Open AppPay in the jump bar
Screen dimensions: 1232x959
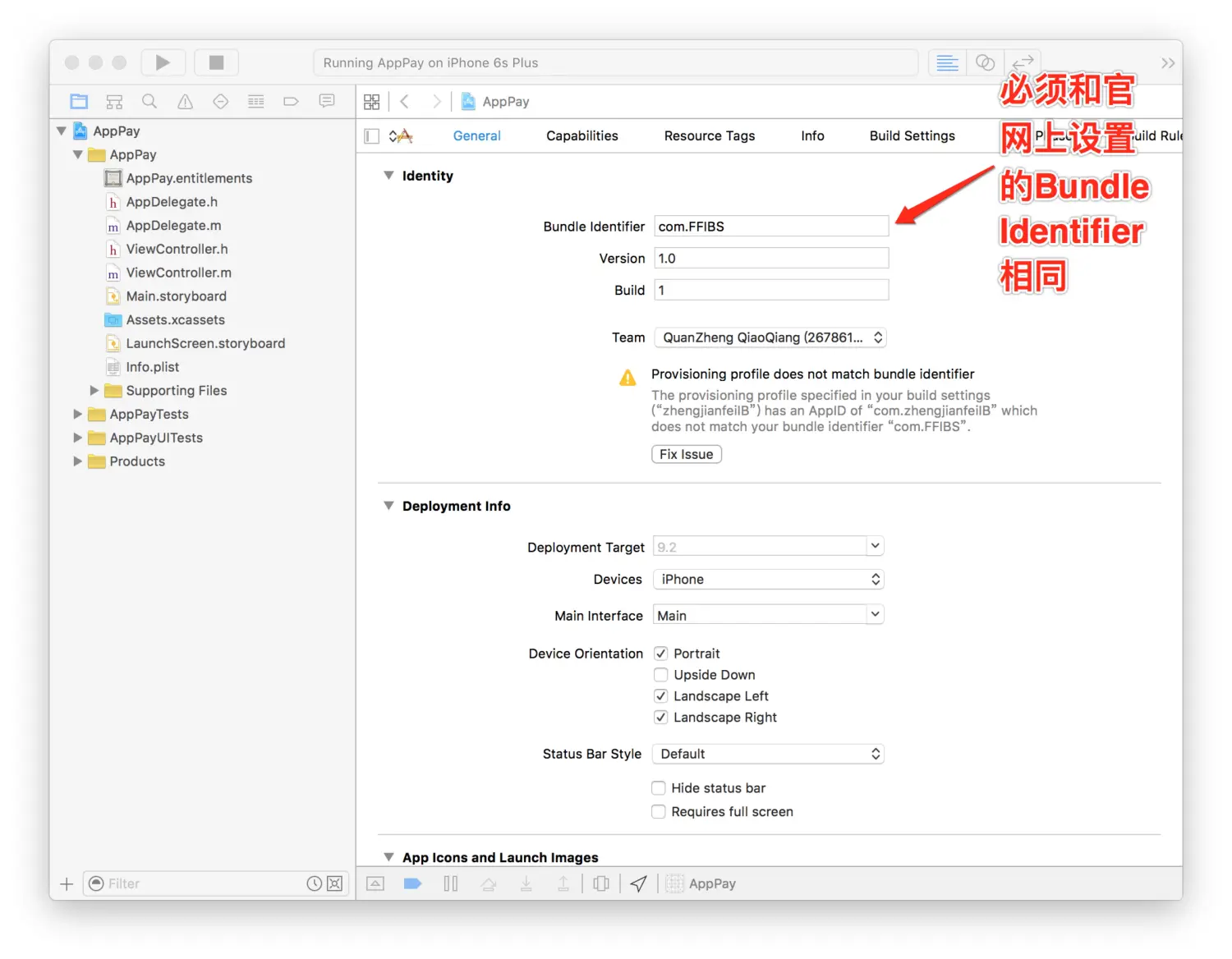495,102
